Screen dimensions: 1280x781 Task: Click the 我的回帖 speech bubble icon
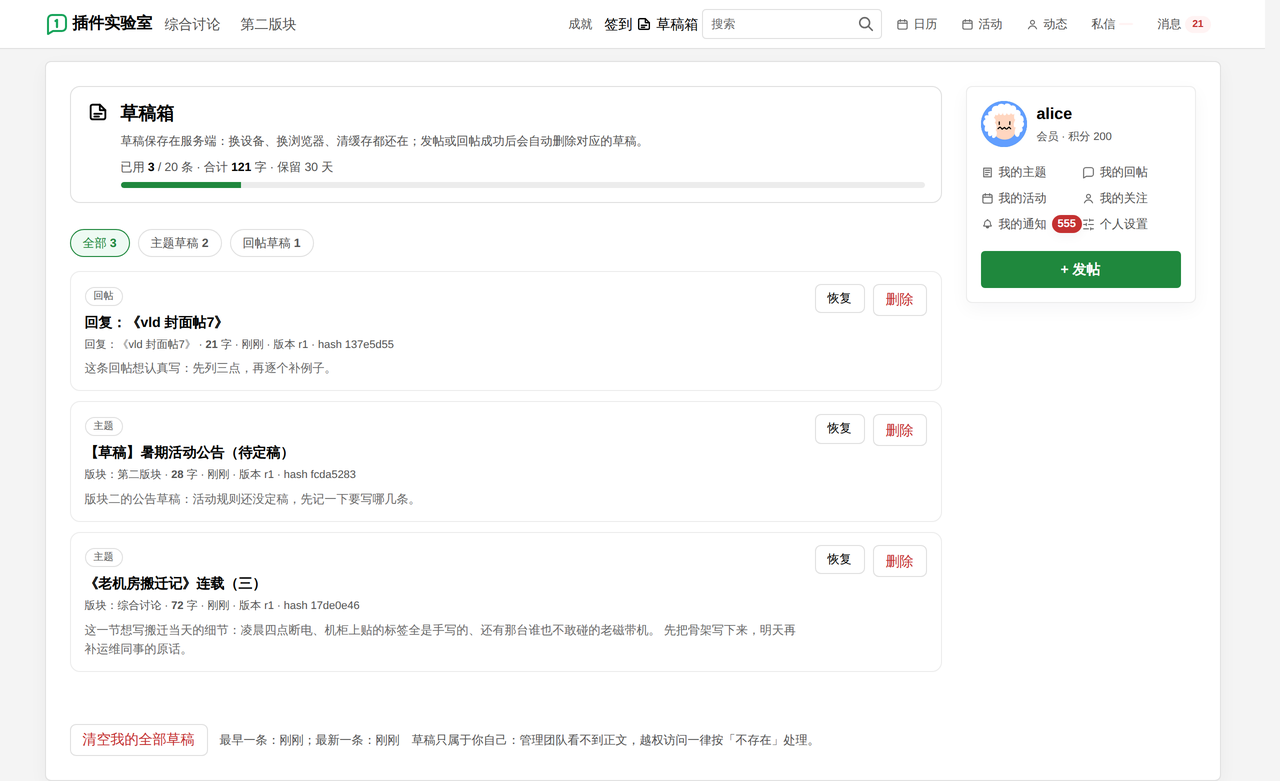(1089, 172)
